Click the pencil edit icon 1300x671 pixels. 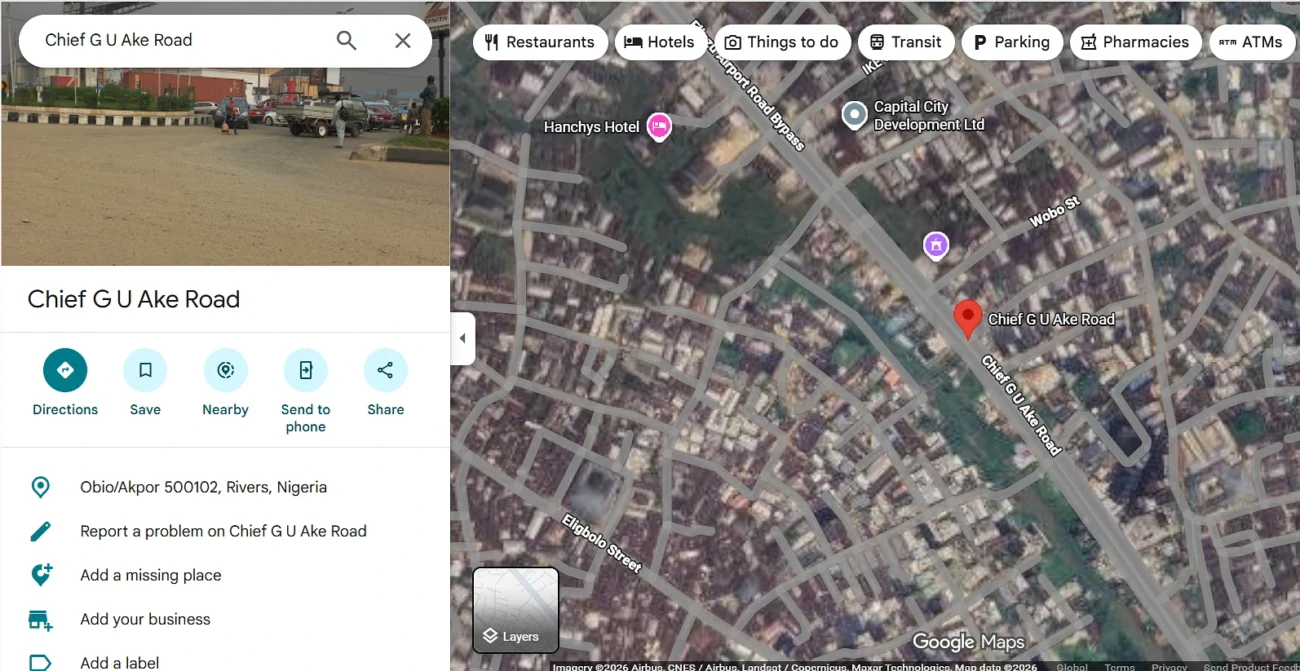pos(40,531)
